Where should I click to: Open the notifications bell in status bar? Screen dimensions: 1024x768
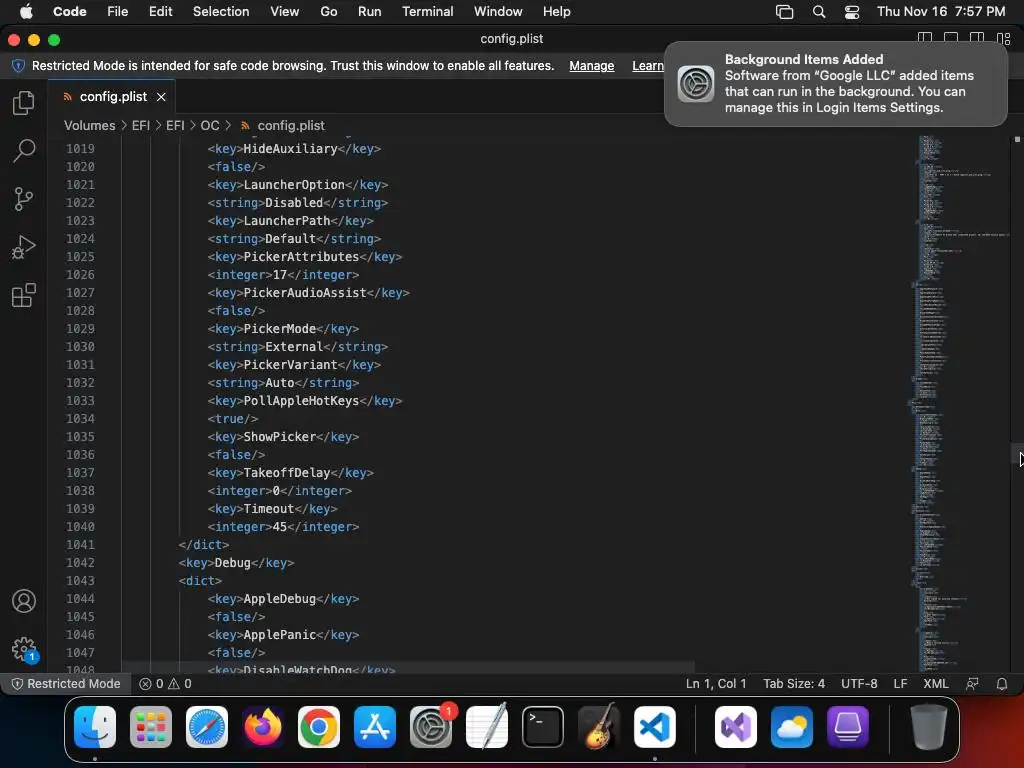point(1001,684)
